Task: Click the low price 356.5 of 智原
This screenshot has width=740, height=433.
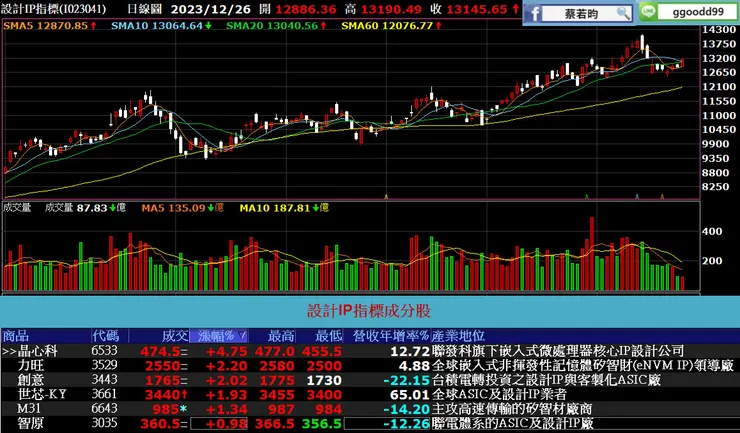Action: click(x=321, y=424)
